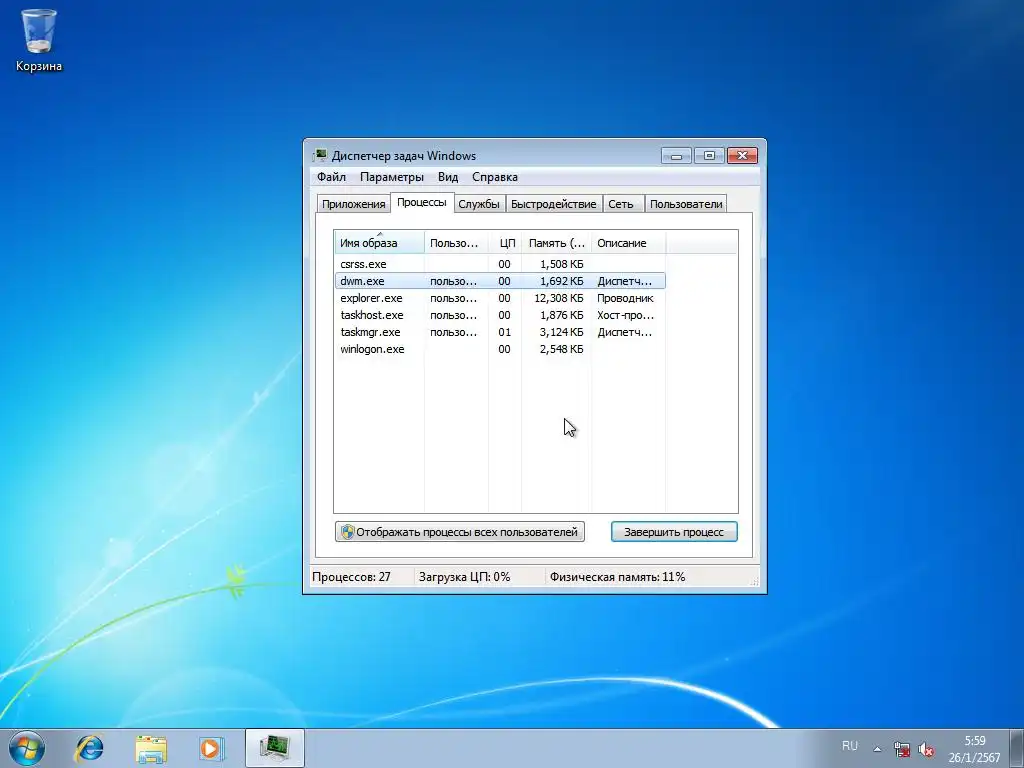Open the Файл menu
Viewport: 1024px width, 768px height.
331,177
